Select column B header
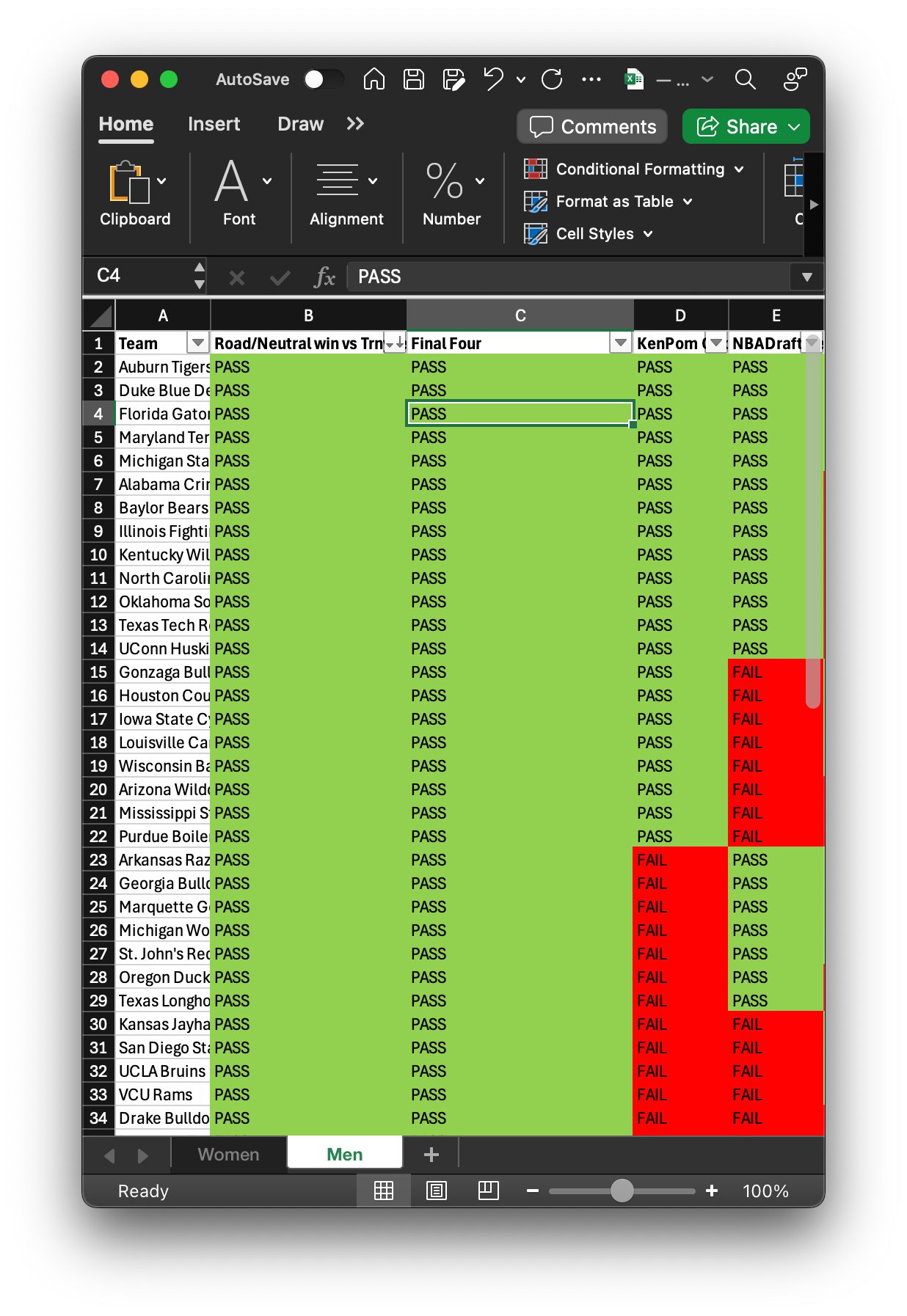Viewport: 907px width, 1316px height. click(309, 315)
